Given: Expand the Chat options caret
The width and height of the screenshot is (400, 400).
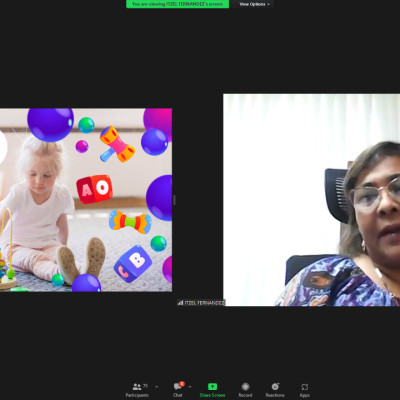Looking at the screenshot, I should point(190,387).
